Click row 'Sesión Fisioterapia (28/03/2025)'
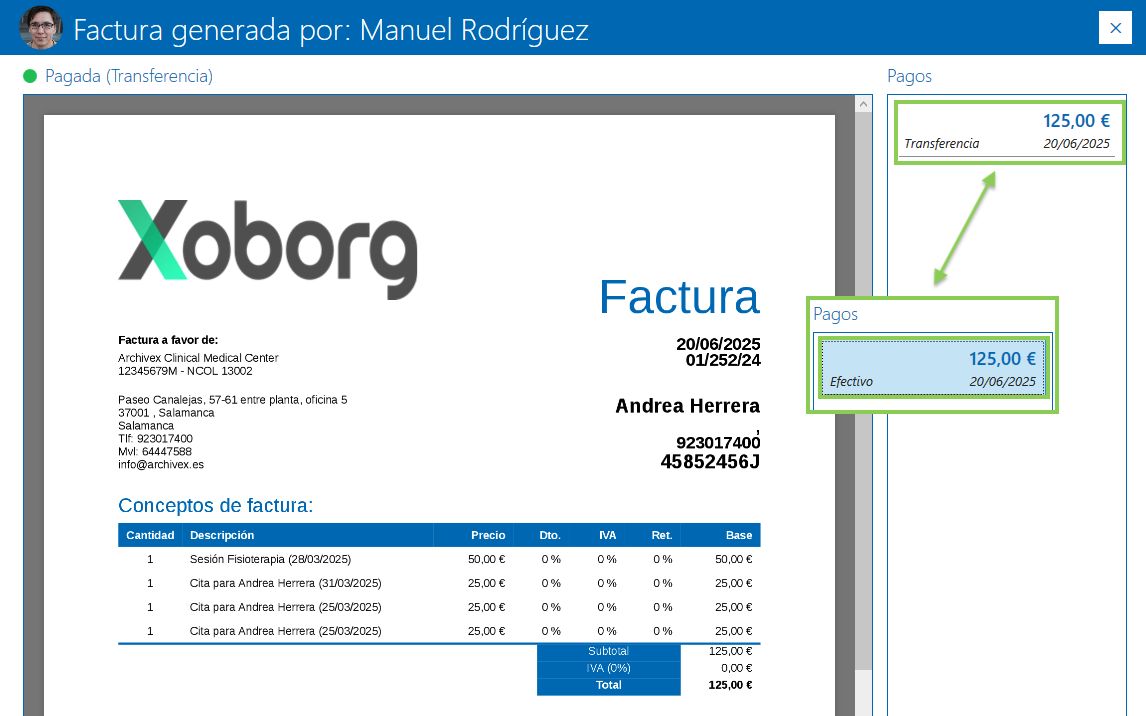 [x=439, y=560]
